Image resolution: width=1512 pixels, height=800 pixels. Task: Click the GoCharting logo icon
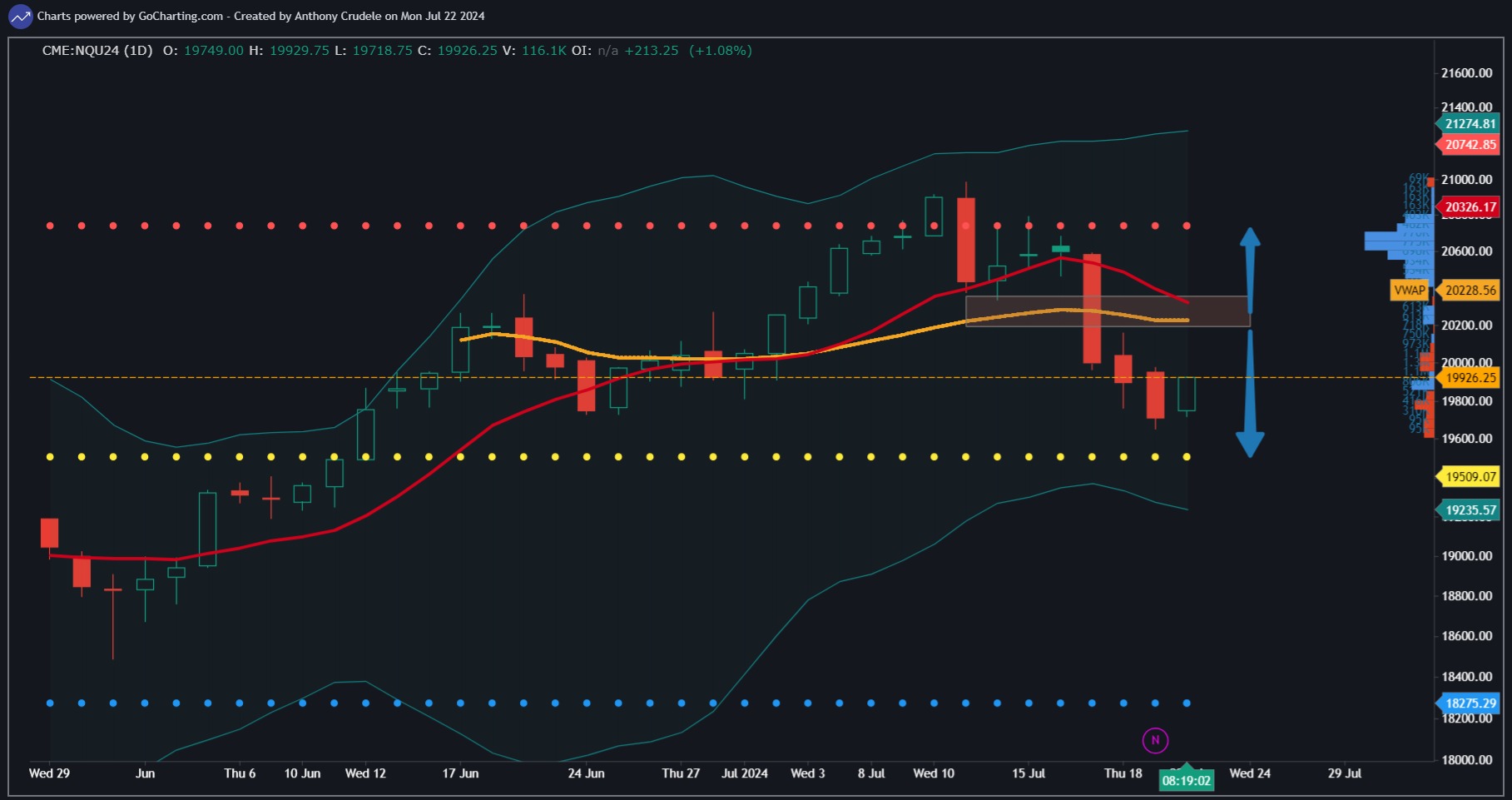[18, 15]
